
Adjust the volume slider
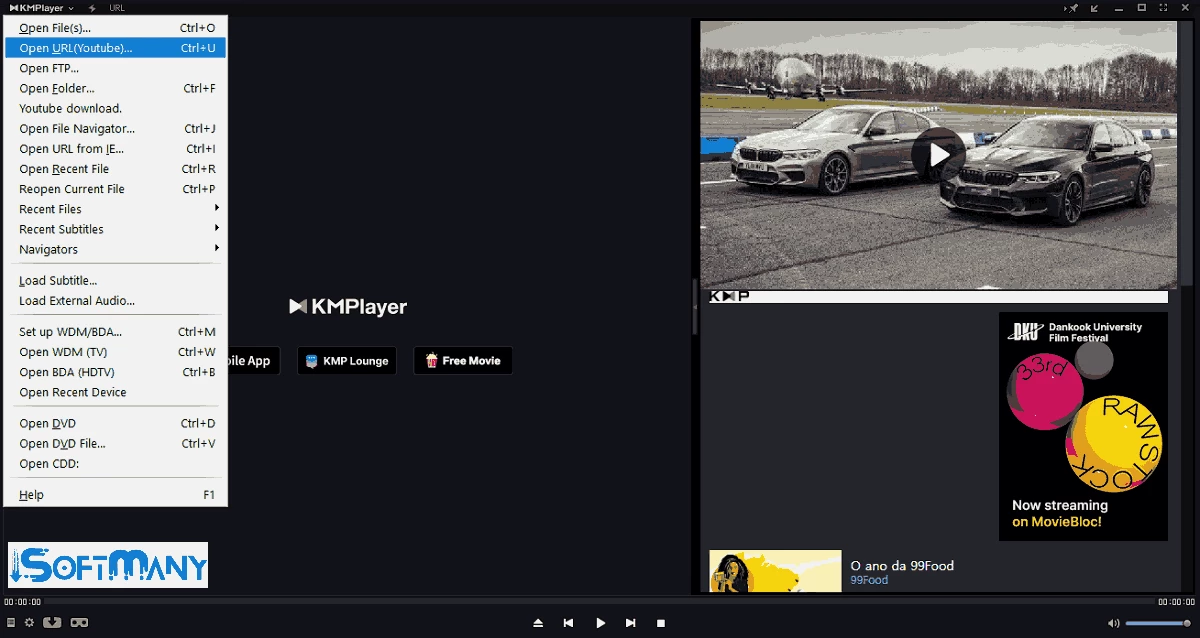[x=1157, y=623]
